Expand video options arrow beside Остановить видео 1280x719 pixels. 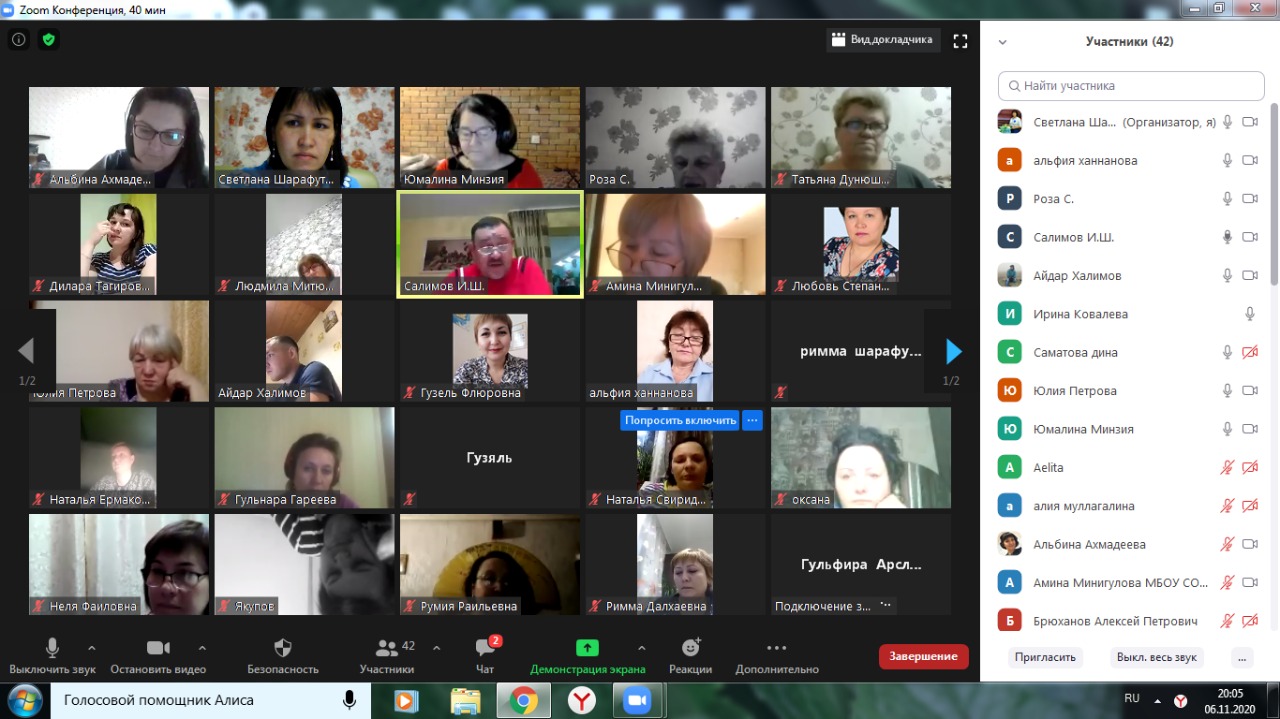coord(202,647)
